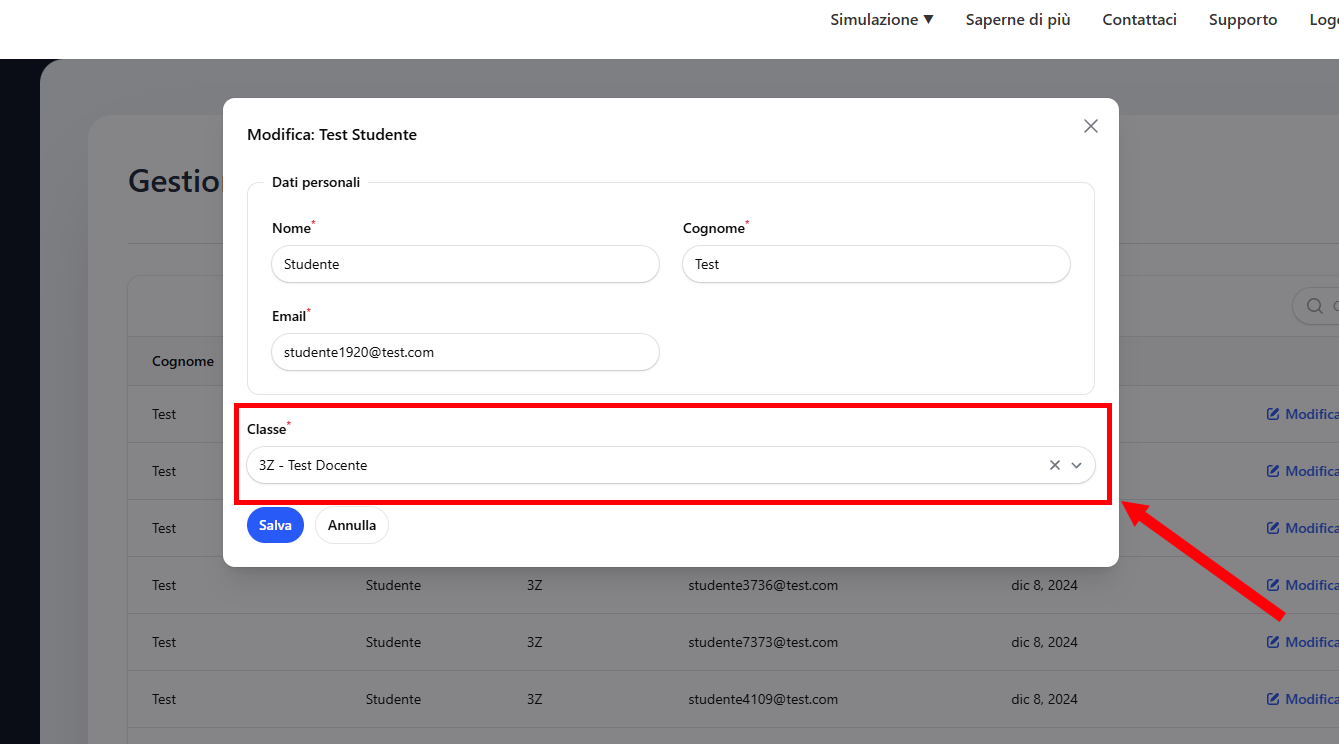Open the Simulazione dropdown menu
1339x744 pixels.
click(881, 20)
